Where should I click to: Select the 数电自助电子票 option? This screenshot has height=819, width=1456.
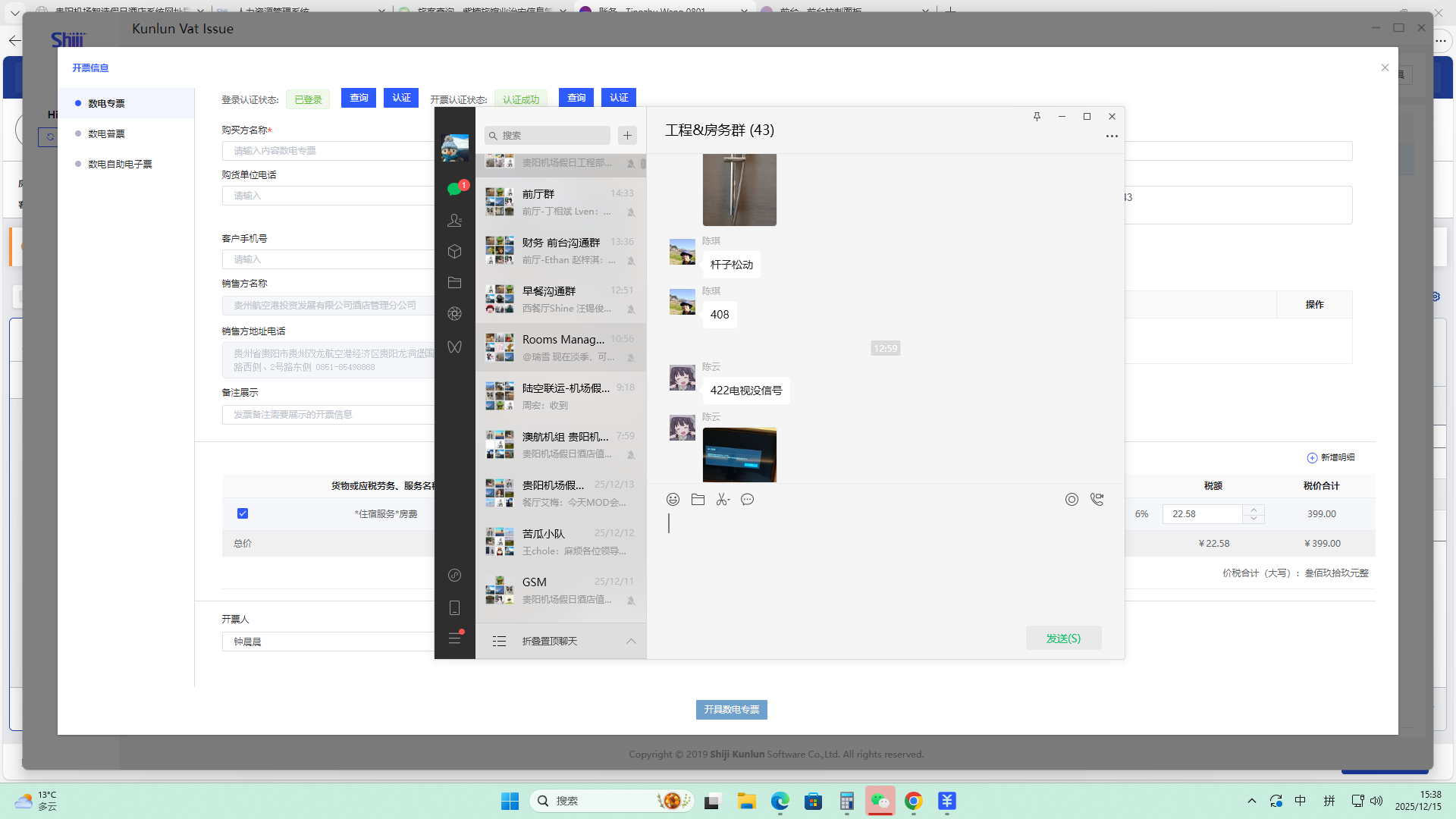click(120, 164)
